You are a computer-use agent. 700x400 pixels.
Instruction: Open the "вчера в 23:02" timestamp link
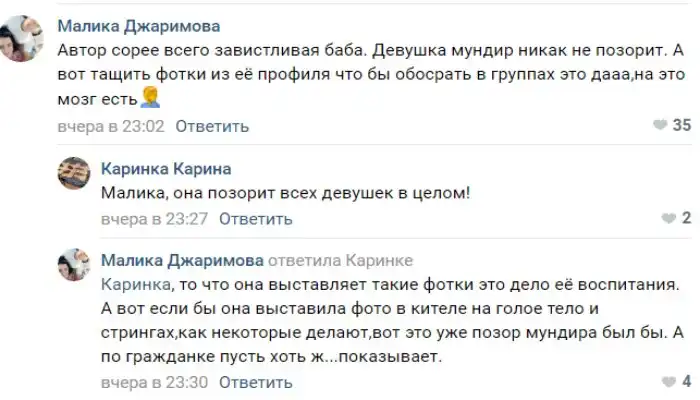click(x=111, y=127)
